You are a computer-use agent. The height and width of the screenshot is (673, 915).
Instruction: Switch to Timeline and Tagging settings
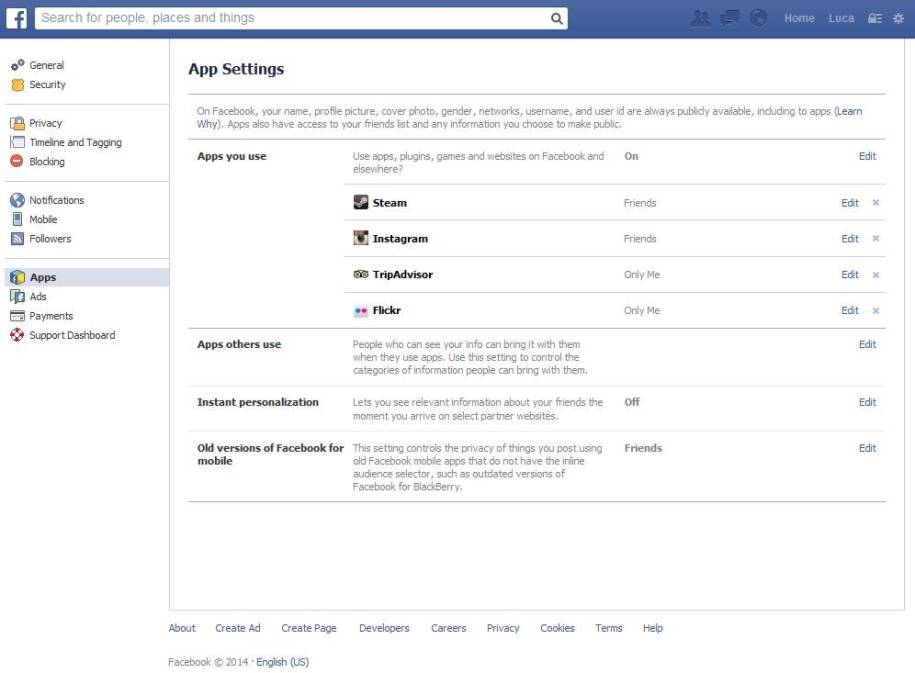tap(74, 142)
